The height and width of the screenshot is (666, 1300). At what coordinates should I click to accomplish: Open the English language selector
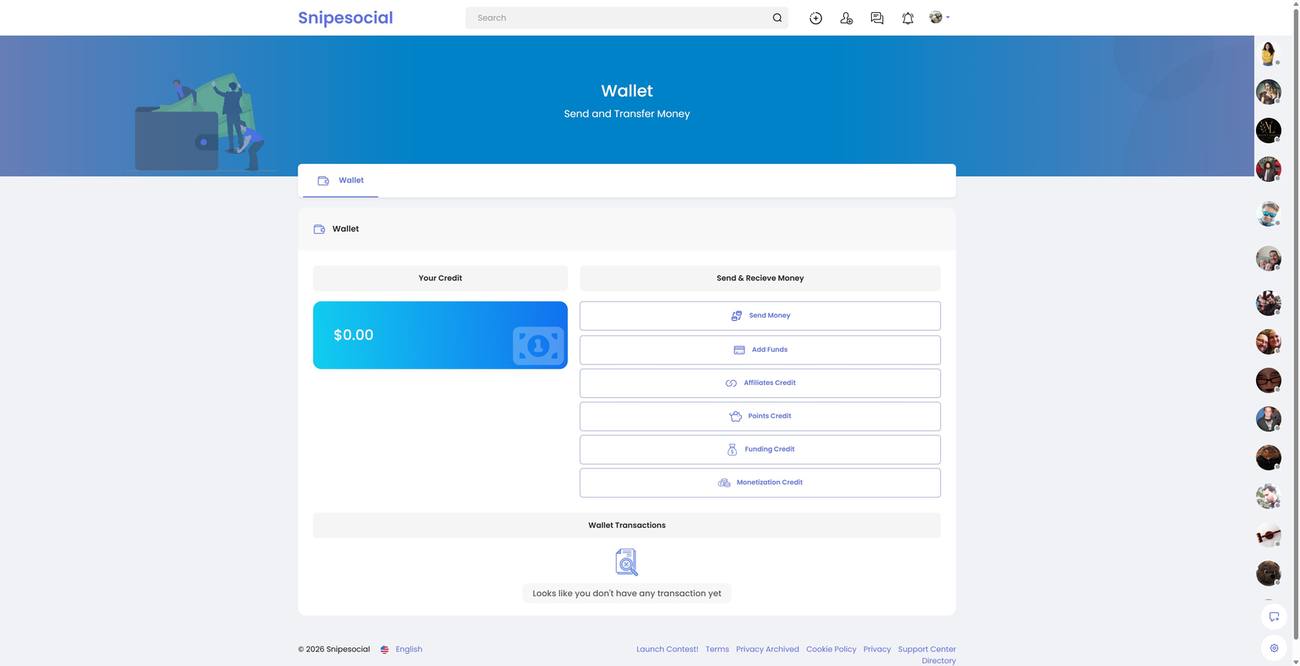pos(401,650)
